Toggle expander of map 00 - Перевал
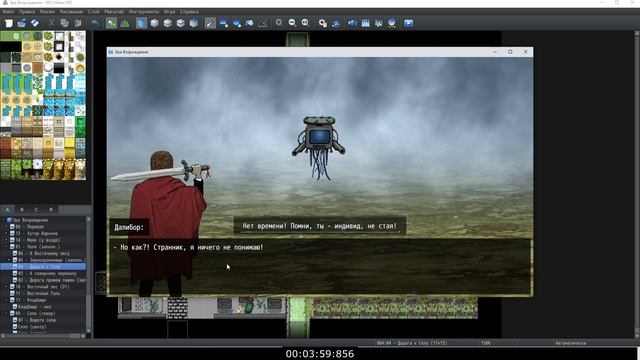 point(7,227)
